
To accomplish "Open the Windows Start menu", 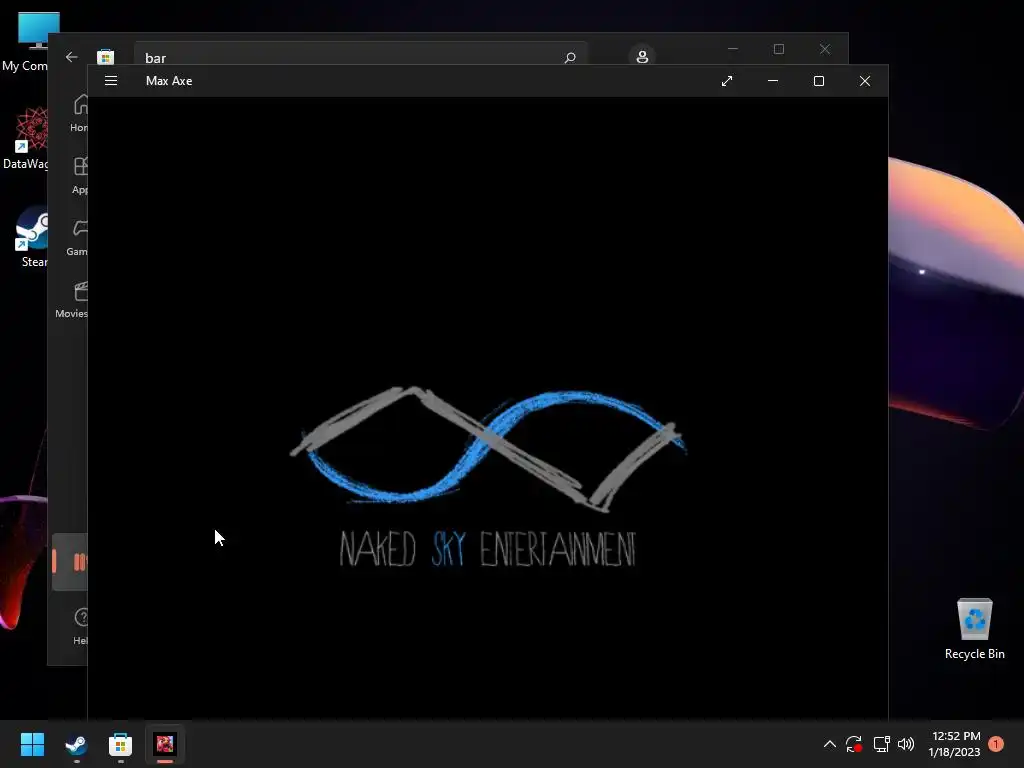I will click(32, 744).
